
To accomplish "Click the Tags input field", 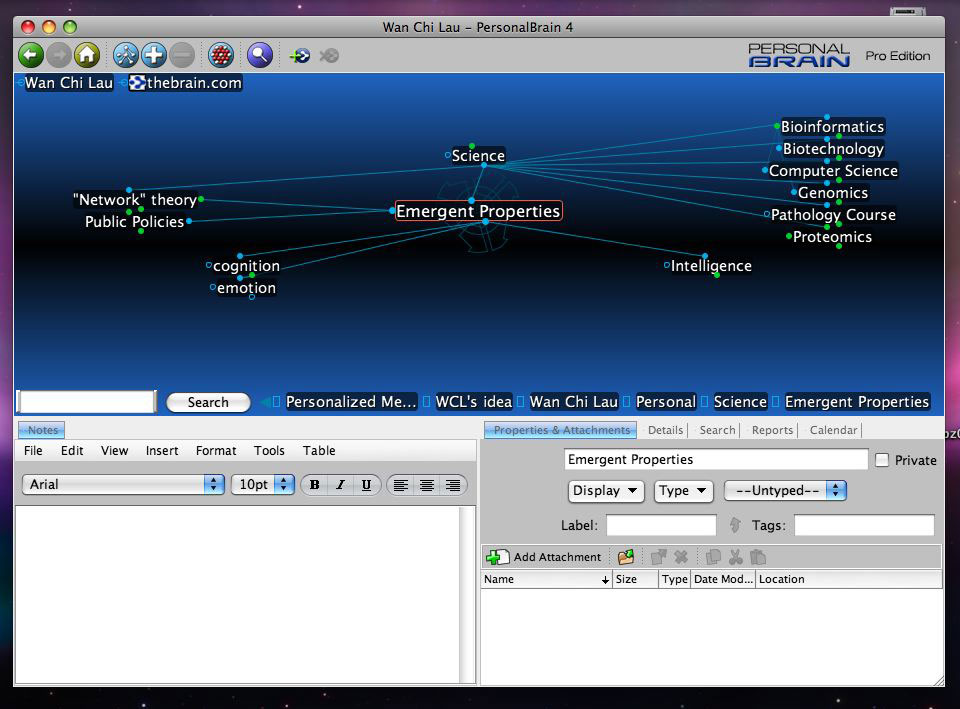I will pyautogui.click(x=864, y=525).
